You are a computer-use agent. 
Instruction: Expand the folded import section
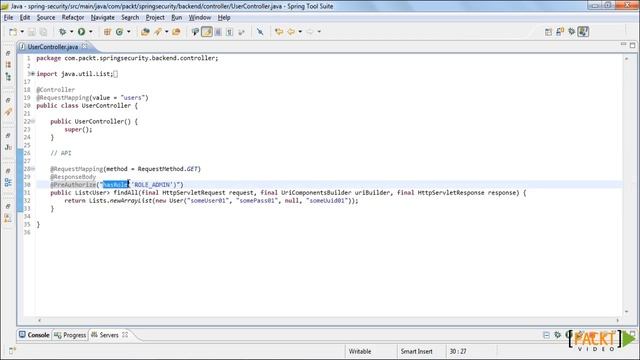(x=33, y=74)
